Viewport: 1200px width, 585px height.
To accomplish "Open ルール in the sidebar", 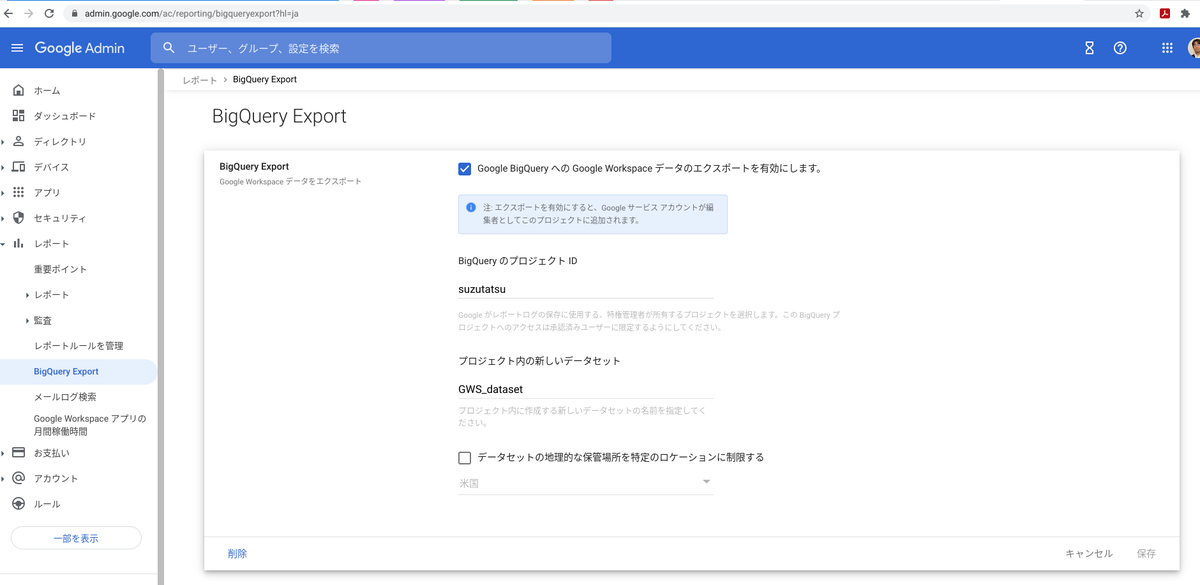I will 47,504.
